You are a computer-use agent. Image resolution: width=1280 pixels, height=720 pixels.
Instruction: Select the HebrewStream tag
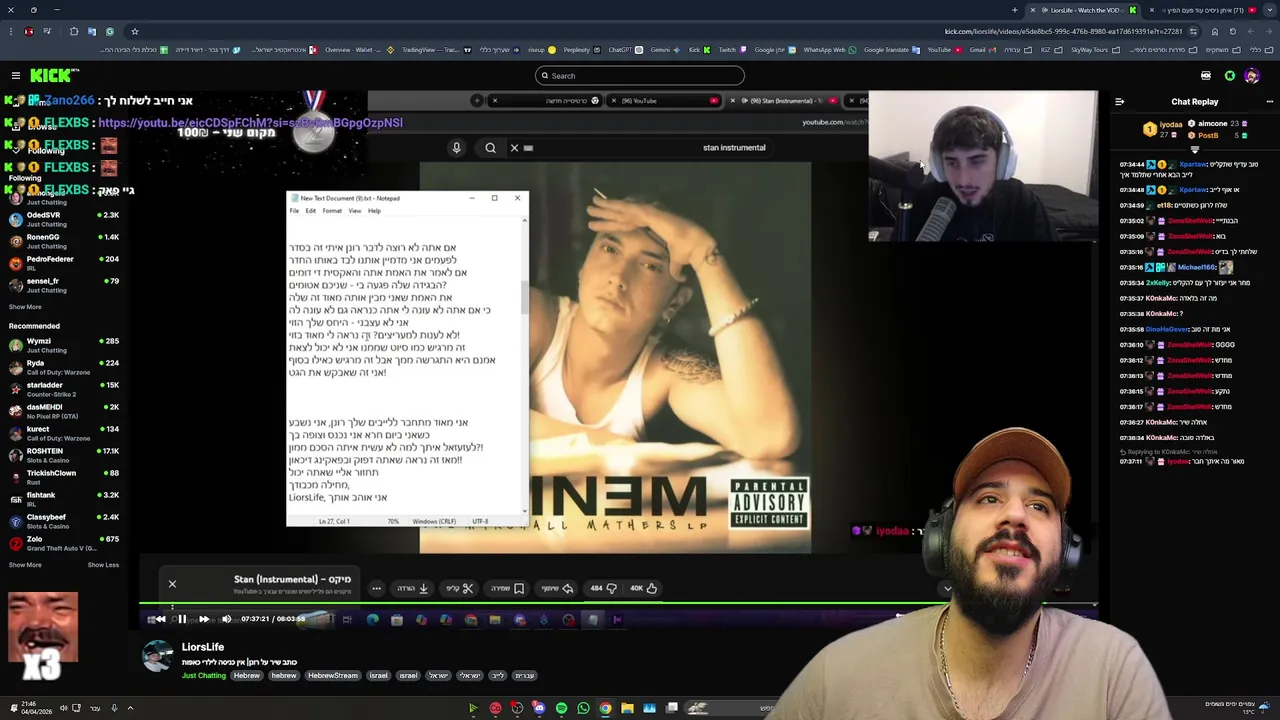[x=332, y=676]
